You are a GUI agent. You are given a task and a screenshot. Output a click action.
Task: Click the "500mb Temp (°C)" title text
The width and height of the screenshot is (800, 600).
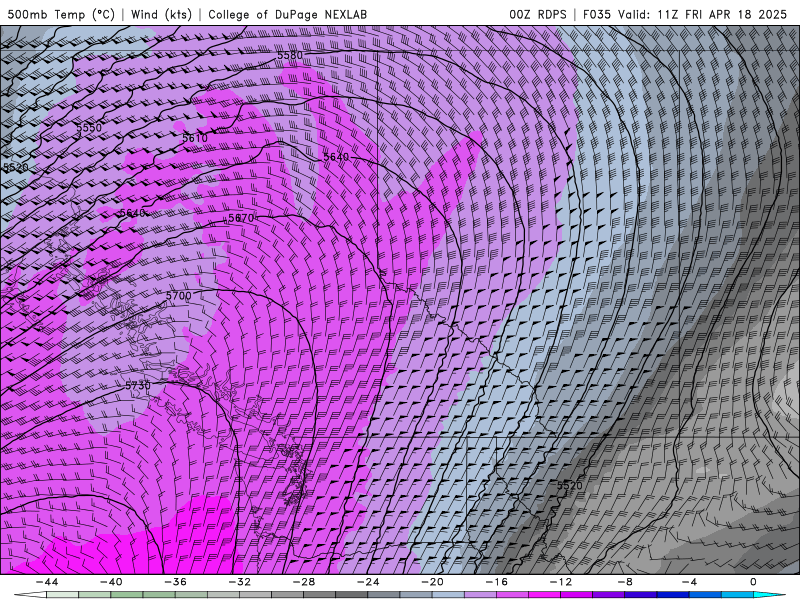tap(61, 14)
